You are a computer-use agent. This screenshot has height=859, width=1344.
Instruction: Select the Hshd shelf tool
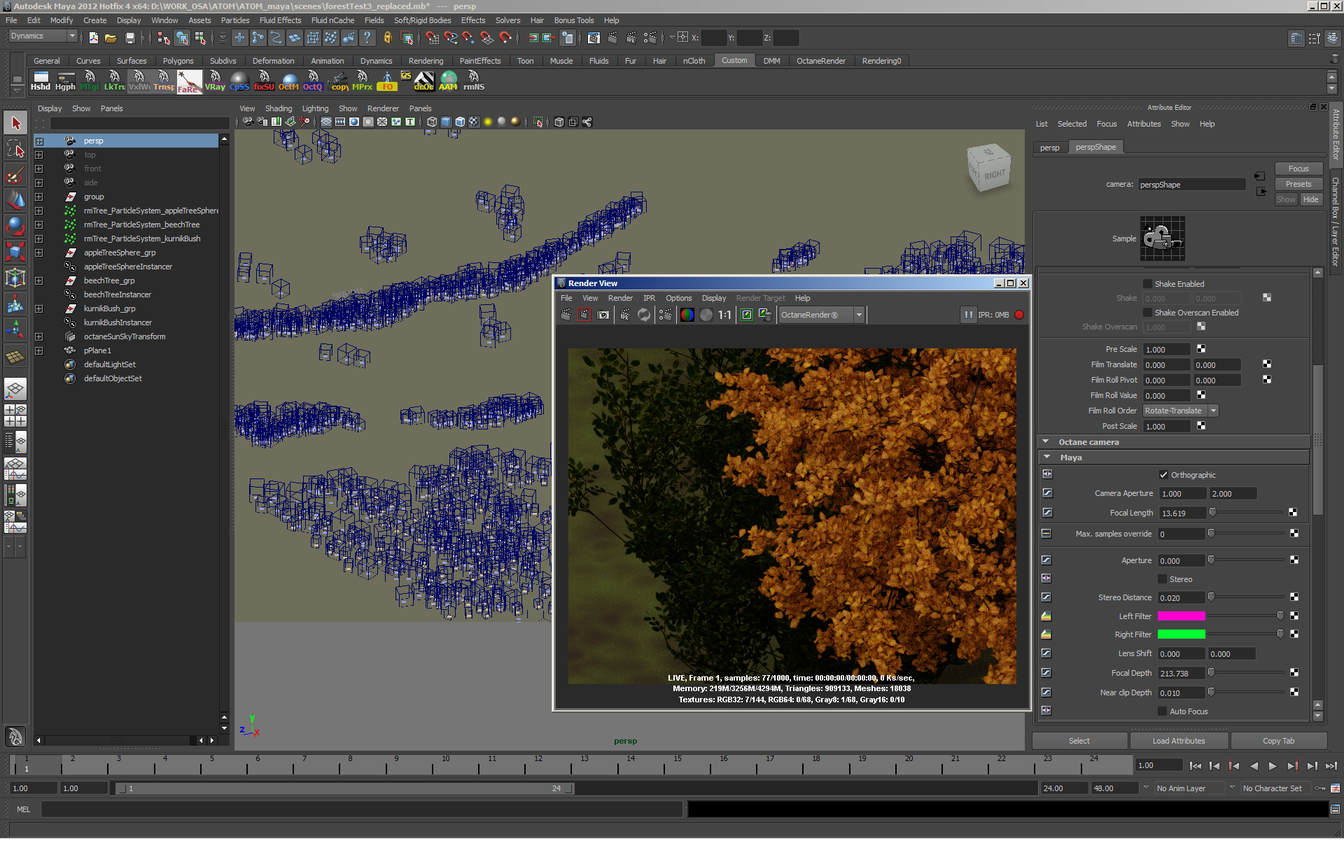40,81
